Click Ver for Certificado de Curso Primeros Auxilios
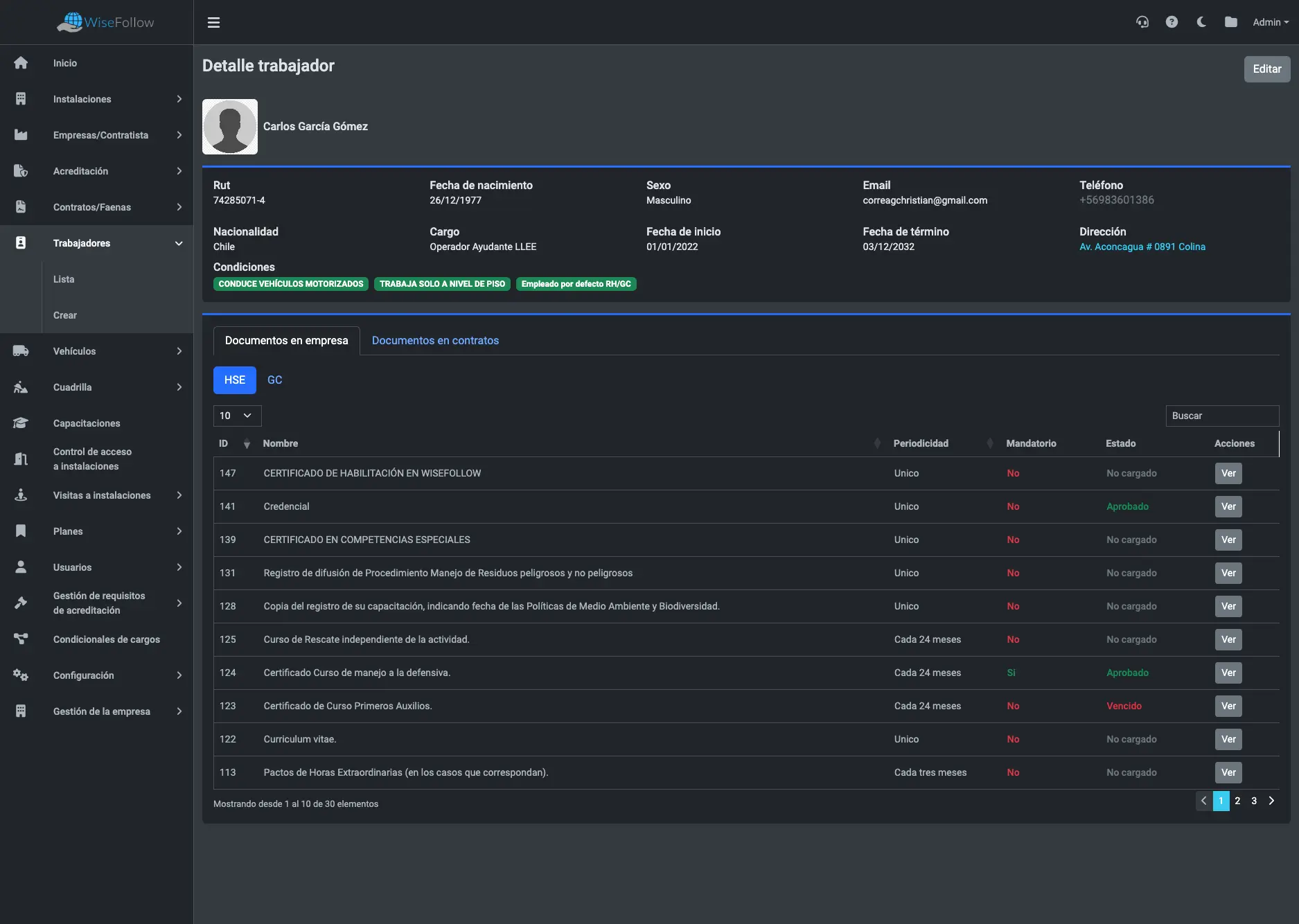1299x924 pixels. (x=1228, y=706)
